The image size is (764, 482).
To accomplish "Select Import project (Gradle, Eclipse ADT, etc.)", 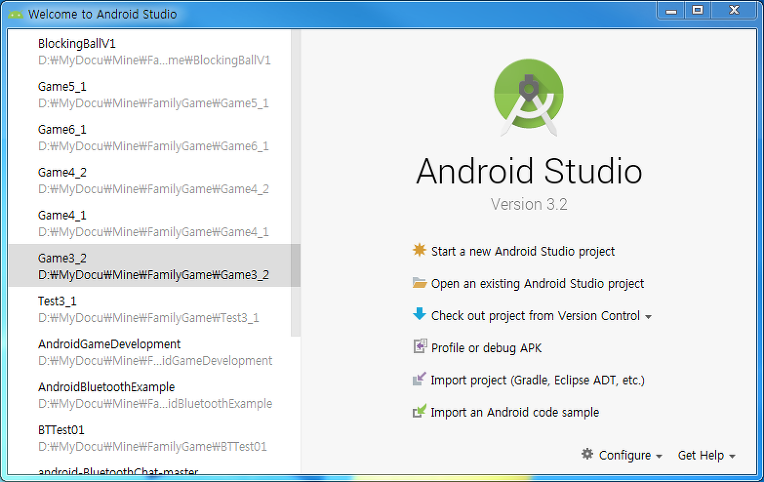I will click(x=537, y=380).
